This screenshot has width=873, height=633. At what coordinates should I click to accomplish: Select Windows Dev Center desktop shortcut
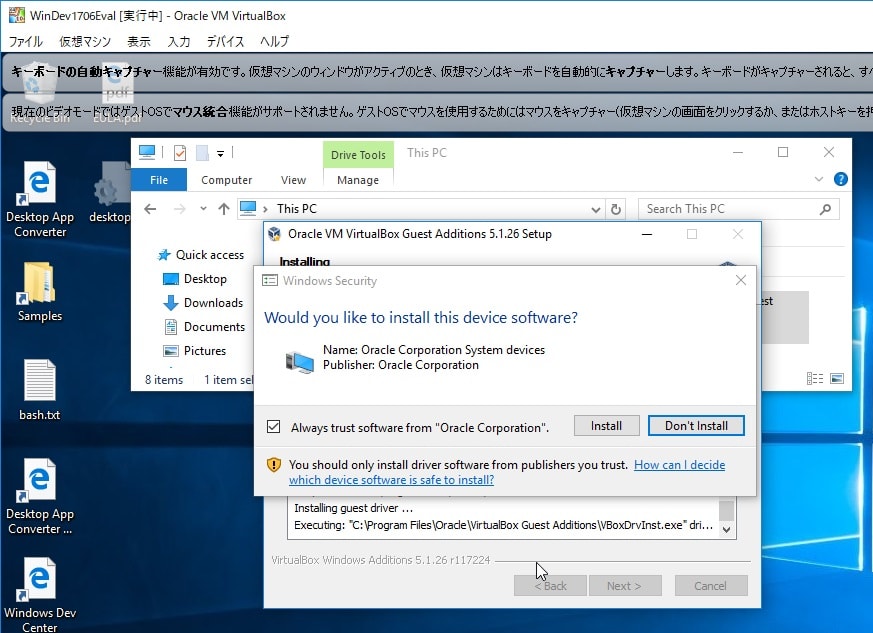pos(40,595)
